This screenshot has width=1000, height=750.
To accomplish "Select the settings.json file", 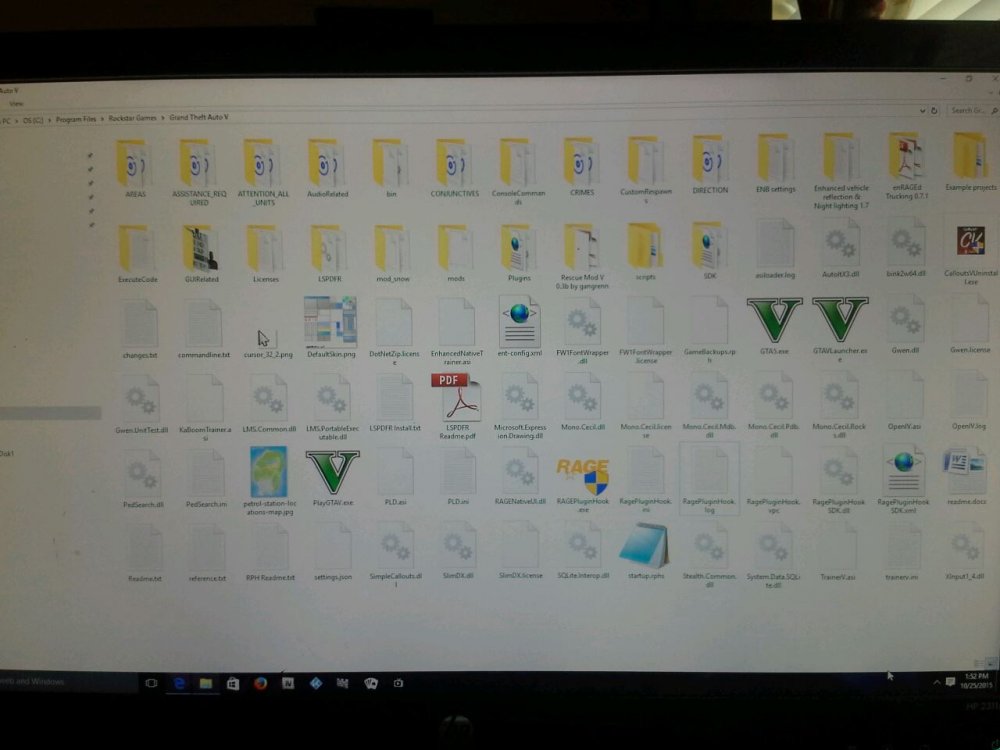I will pyautogui.click(x=332, y=553).
